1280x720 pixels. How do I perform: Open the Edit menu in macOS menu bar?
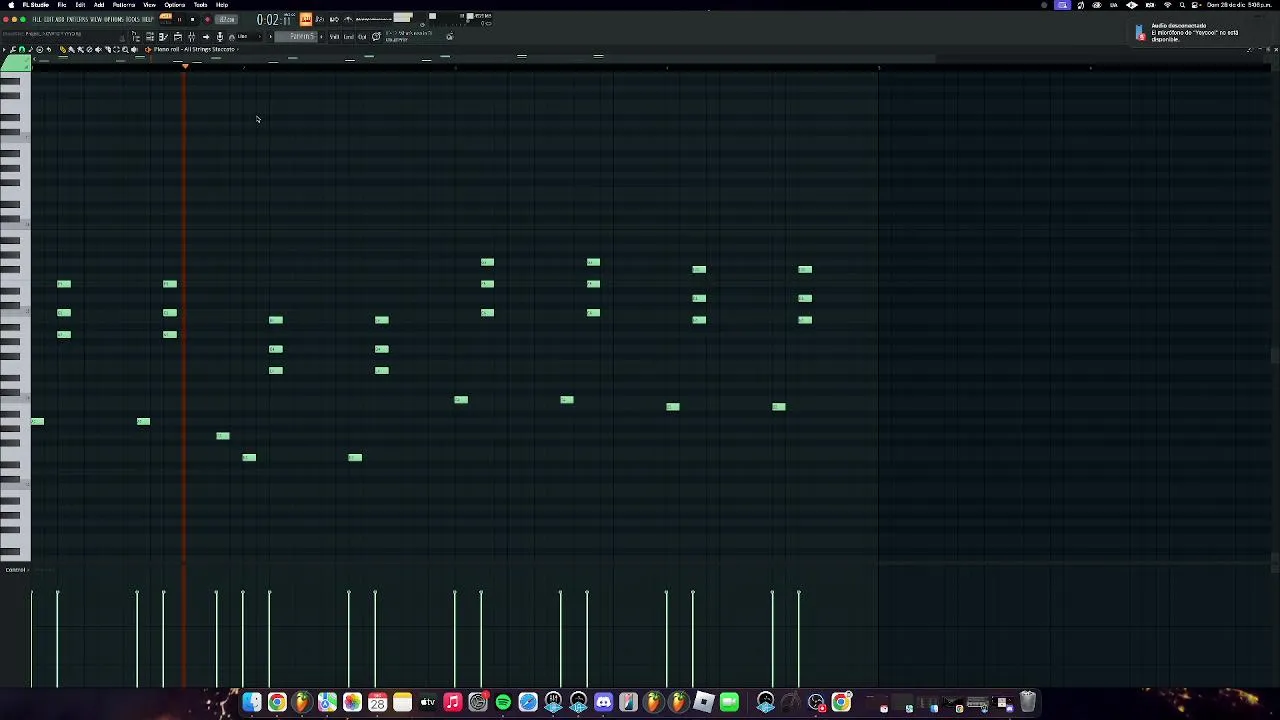pos(80,5)
